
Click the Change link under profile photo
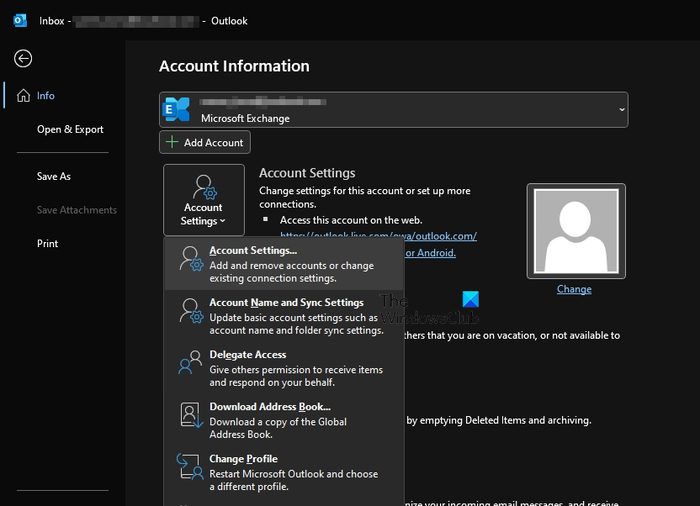coord(574,289)
